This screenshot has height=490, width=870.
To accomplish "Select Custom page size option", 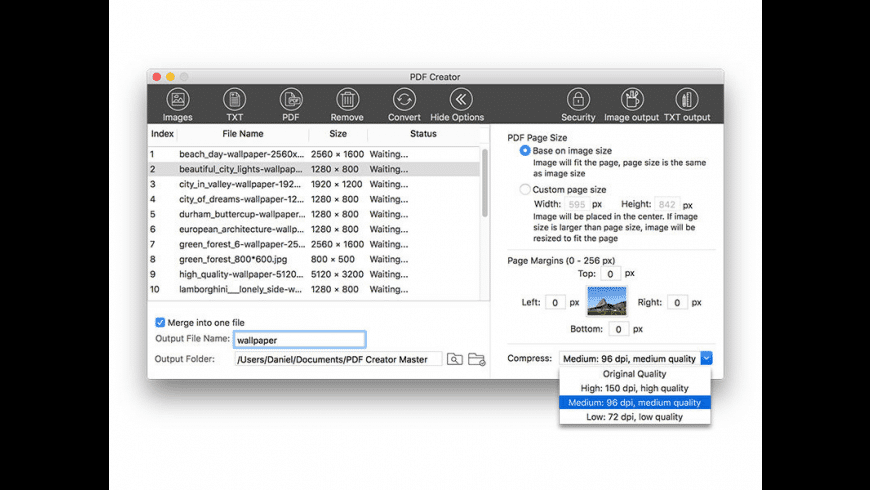I will 524,189.
